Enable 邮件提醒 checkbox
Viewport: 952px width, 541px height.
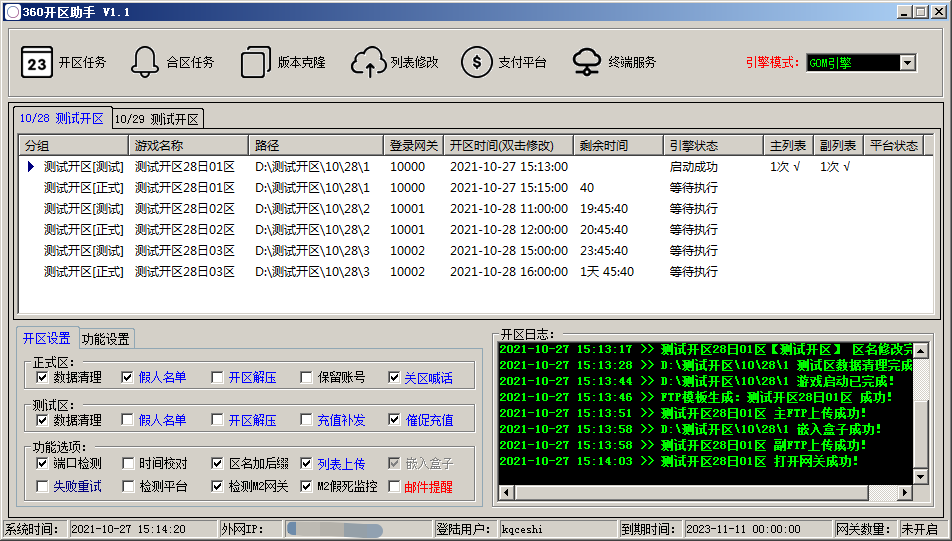pyautogui.click(x=394, y=486)
